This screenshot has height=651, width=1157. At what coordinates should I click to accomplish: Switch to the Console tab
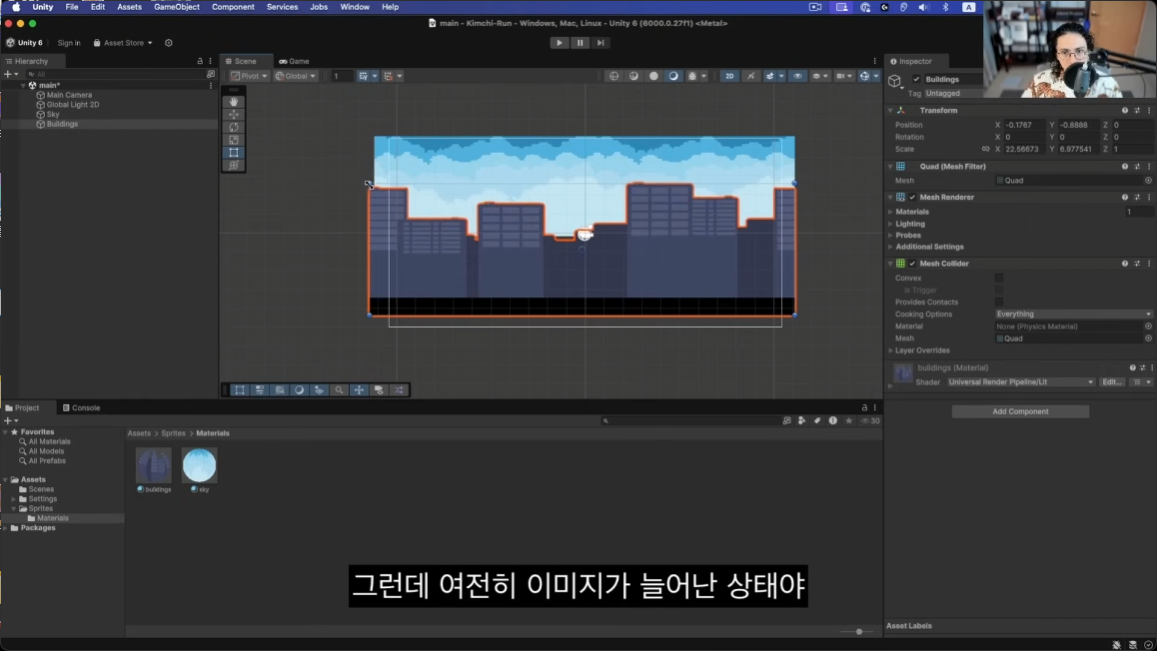[82, 407]
